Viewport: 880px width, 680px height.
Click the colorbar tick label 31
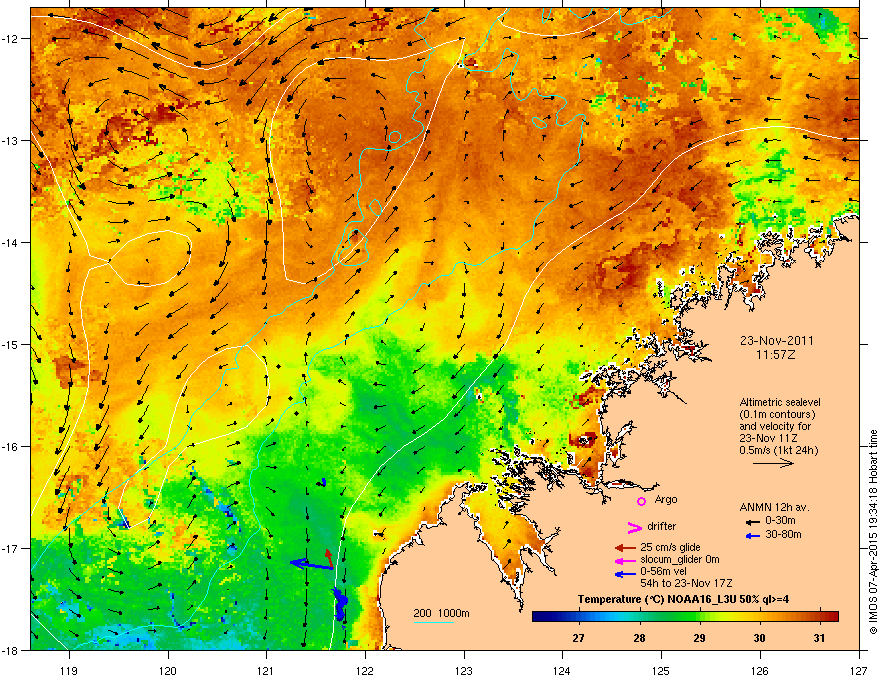(x=819, y=638)
